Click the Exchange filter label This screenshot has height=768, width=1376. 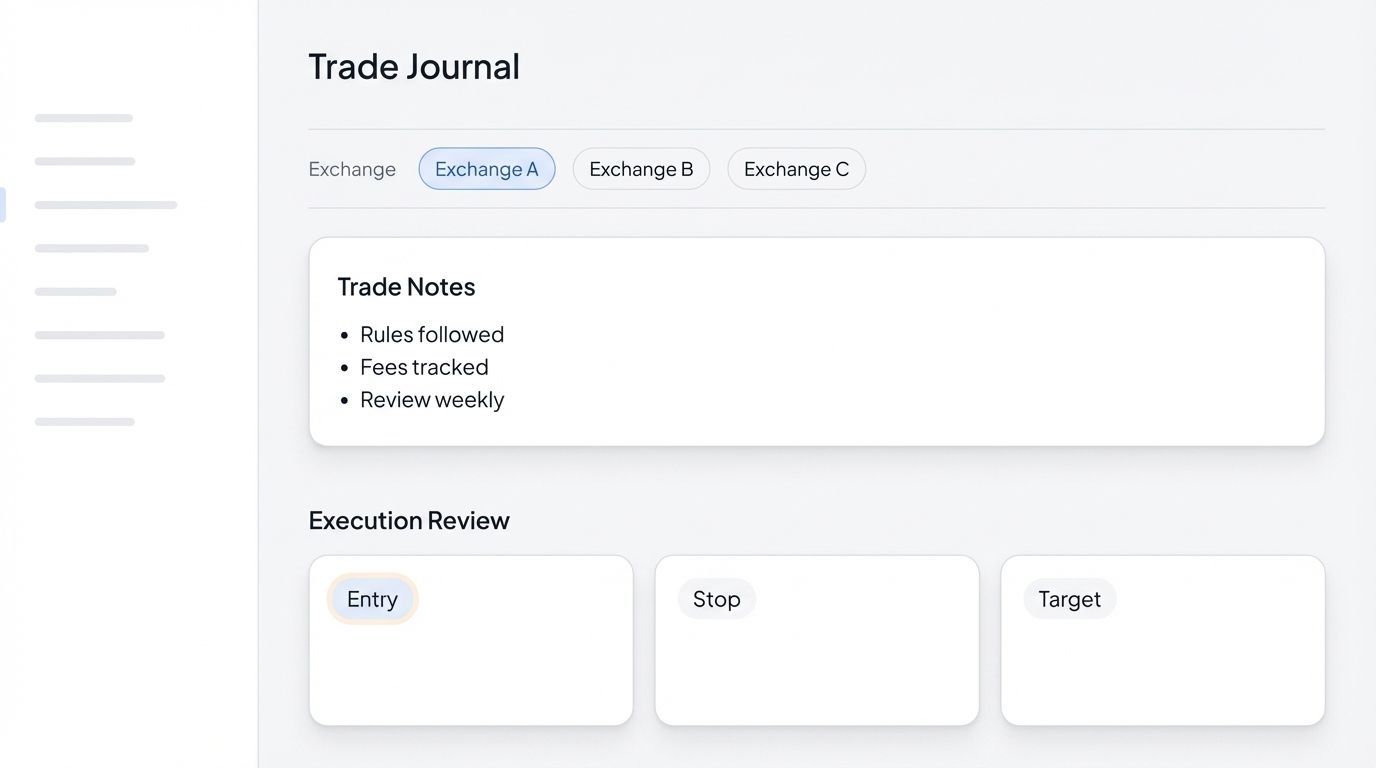(352, 169)
